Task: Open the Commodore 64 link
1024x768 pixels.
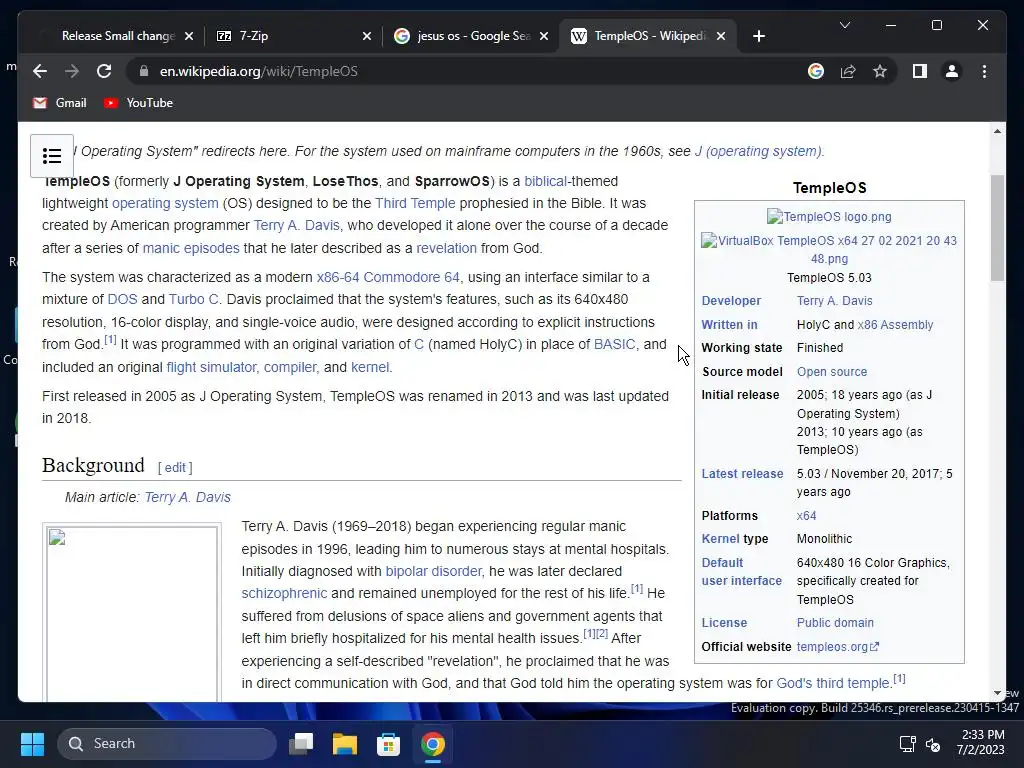Action: [411, 277]
